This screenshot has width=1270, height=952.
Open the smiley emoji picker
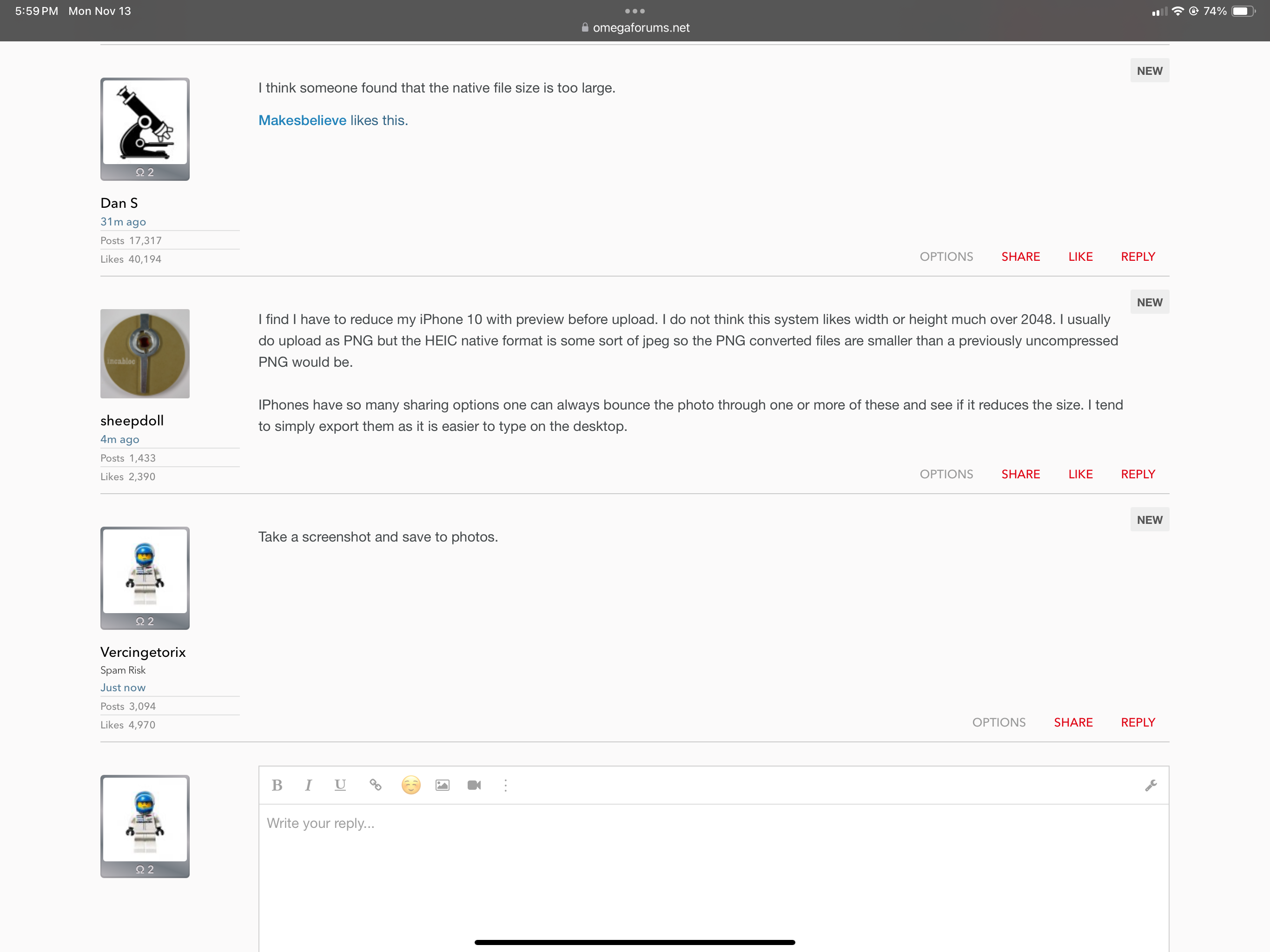410,785
